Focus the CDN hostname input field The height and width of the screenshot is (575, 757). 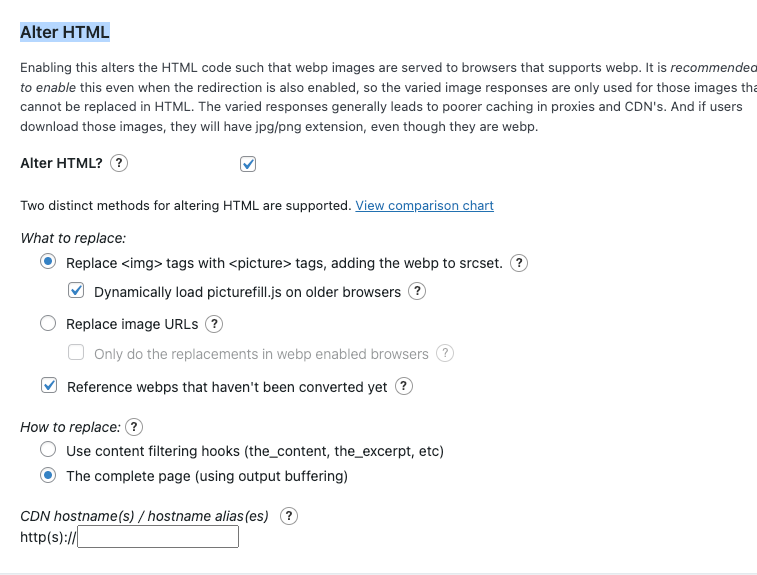pos(158,537)
